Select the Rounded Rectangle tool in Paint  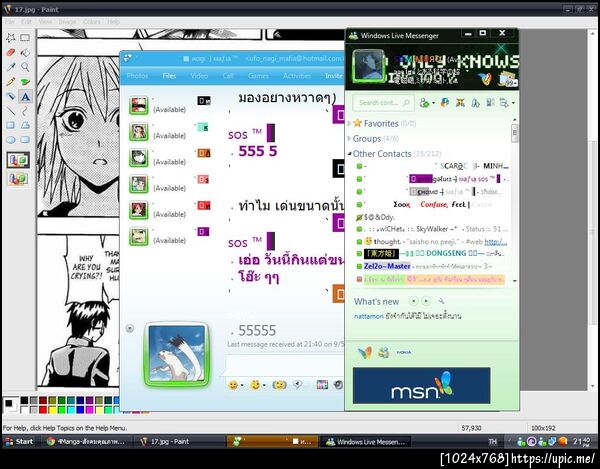pos(25,140)
